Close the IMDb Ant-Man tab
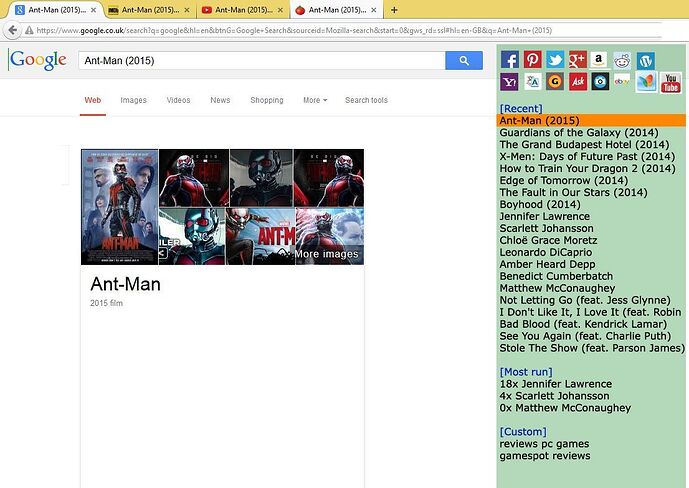Screen dimensions: 689x488 pyautogui.click(x=187, y=10)
